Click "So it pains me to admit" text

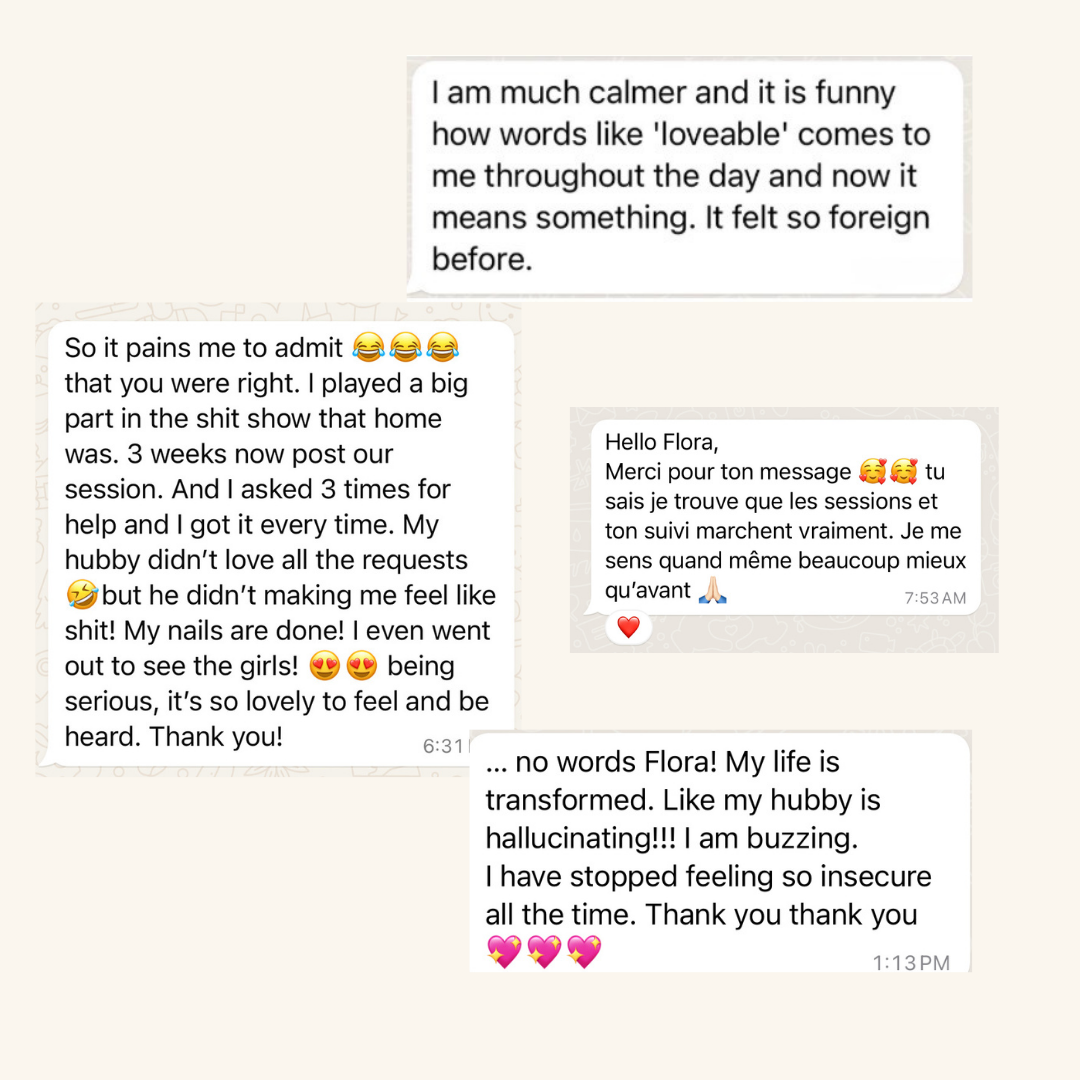click(204, 348)
